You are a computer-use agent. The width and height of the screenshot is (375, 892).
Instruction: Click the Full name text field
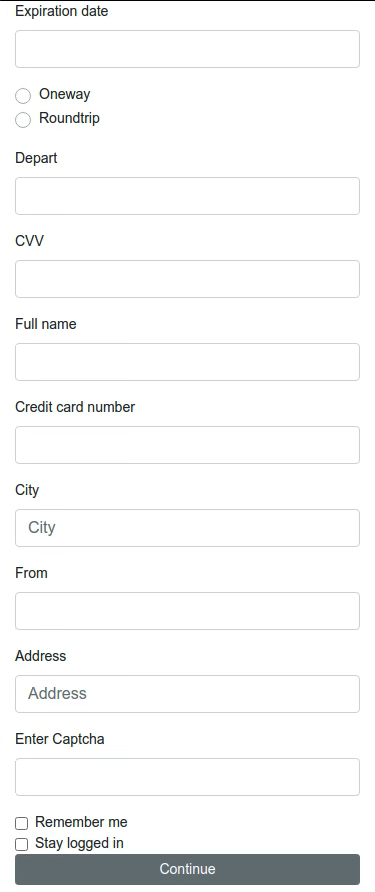187,362
